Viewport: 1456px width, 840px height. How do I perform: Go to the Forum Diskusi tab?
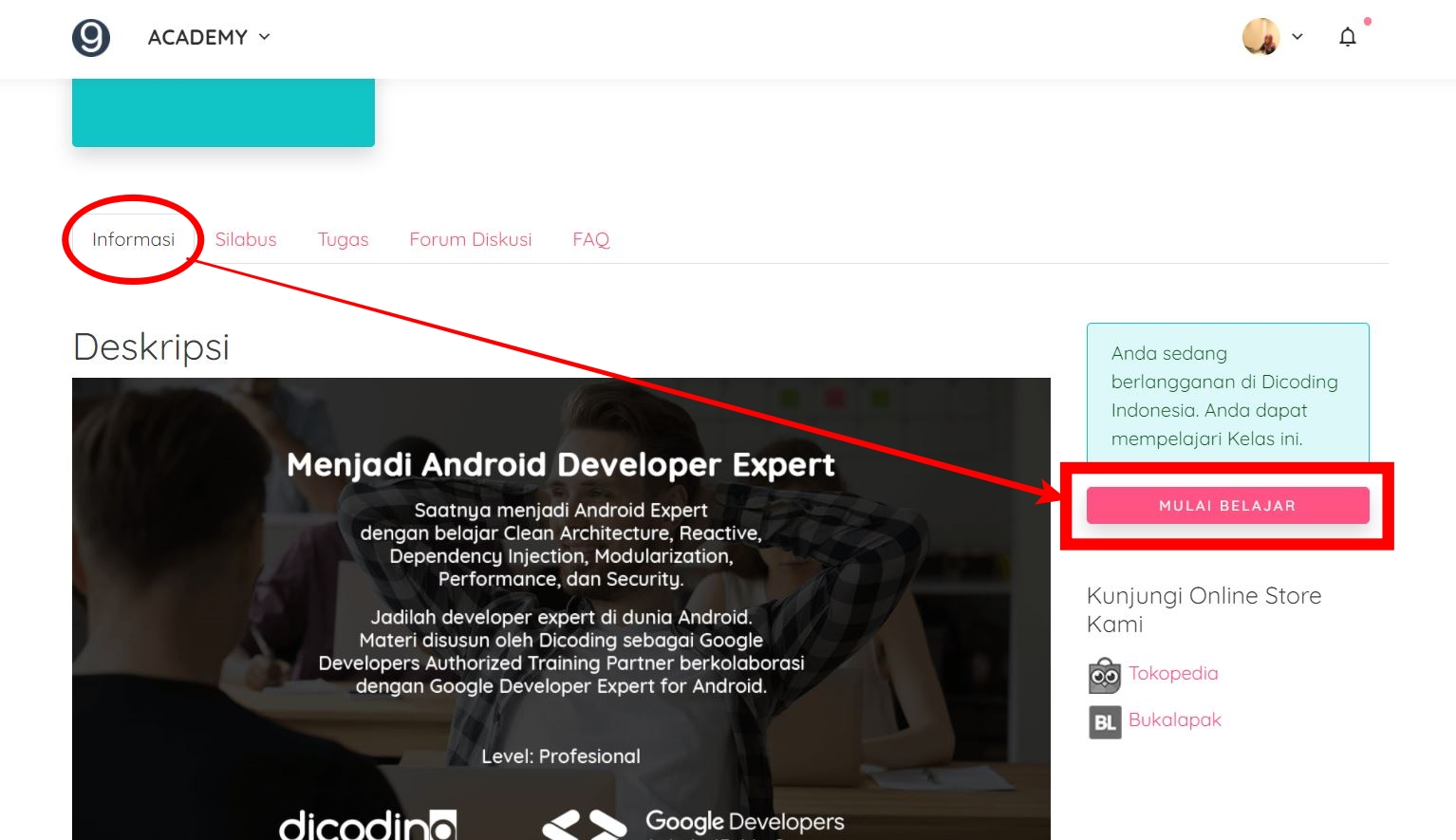(471, 239)
